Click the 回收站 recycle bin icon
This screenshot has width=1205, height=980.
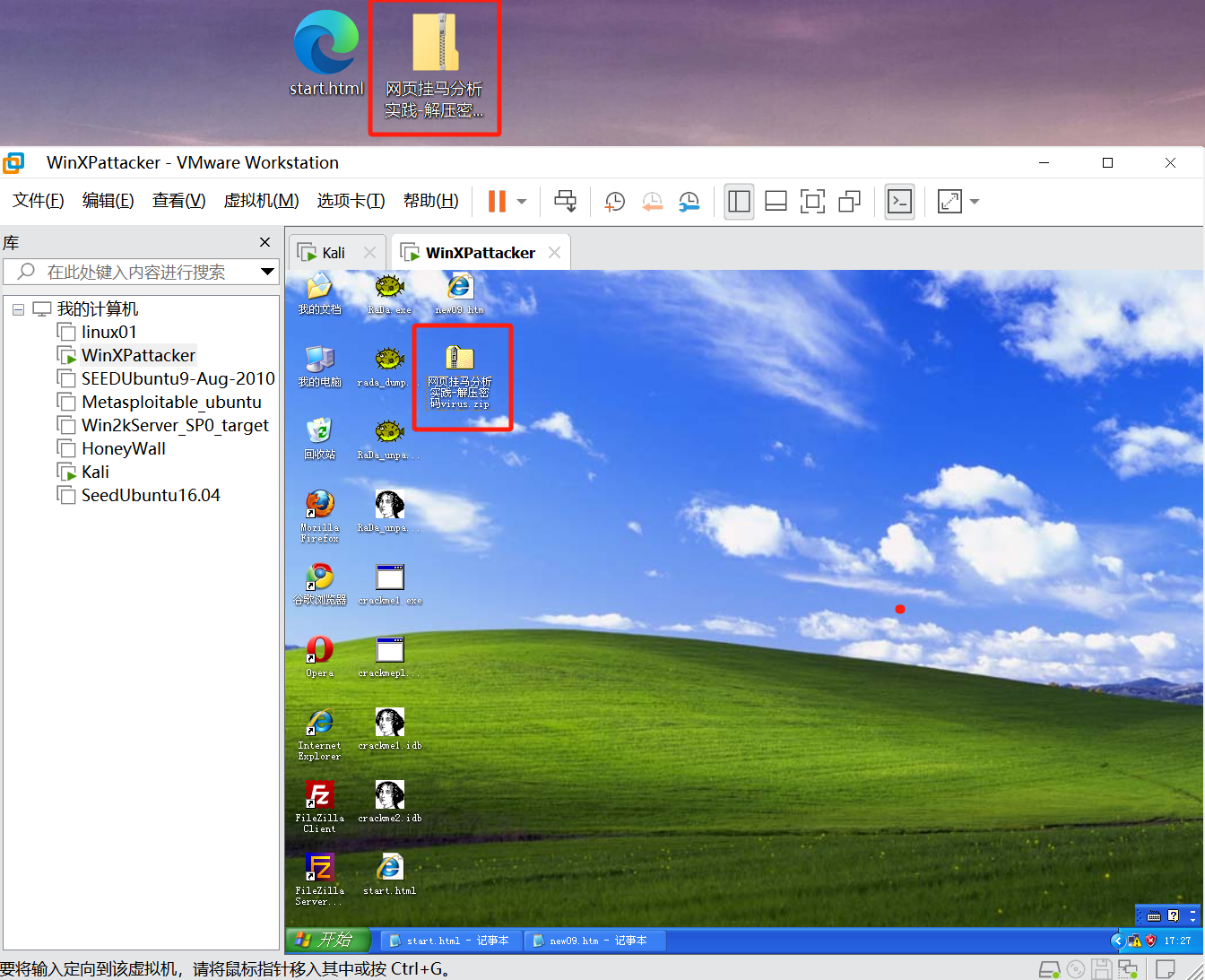[319, 438]
